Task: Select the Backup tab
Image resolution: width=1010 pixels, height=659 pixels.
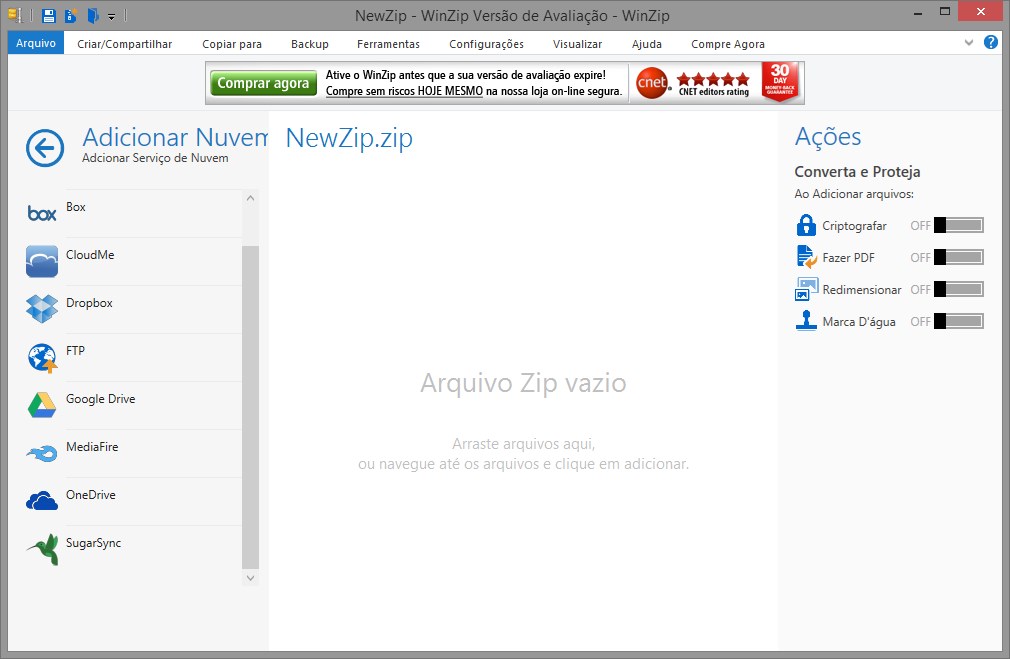Action: coord(310,44)
